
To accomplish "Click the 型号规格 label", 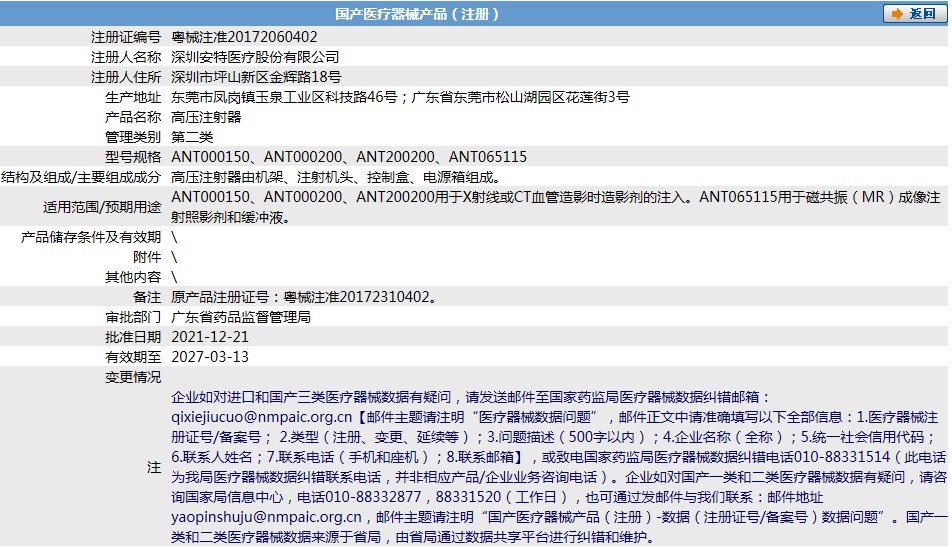I will pyautogui.click(x=133, y=157).
